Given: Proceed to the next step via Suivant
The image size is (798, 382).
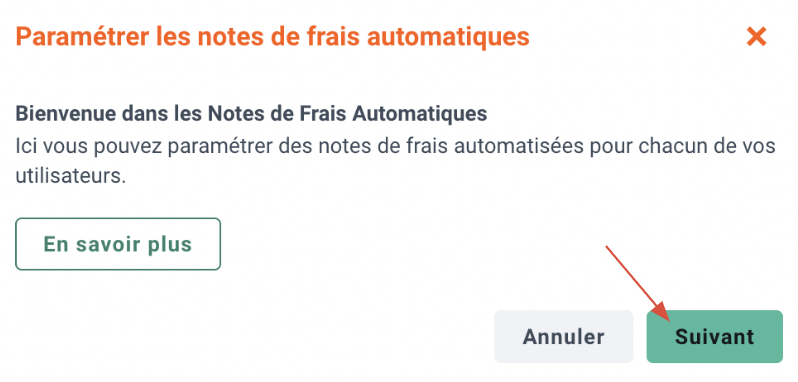Looking at the screenshot, I should tap(715, 337).
